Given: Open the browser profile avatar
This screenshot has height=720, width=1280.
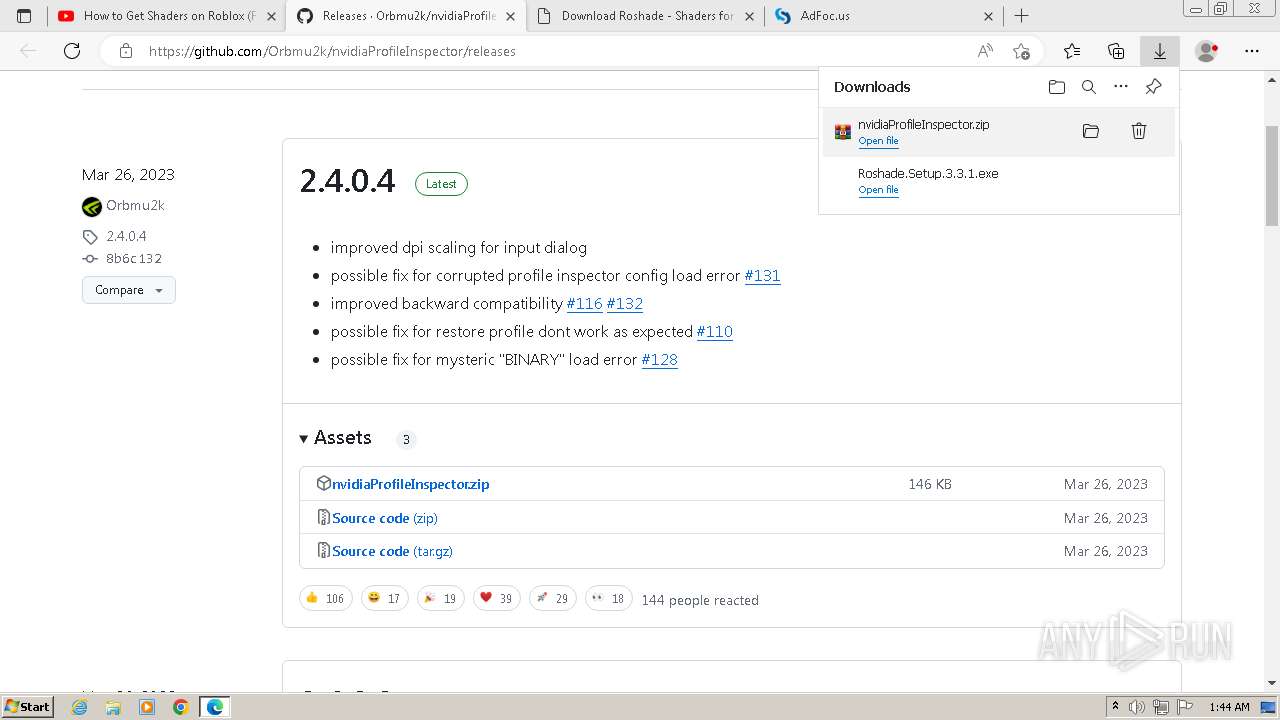Looking at the screenshot, I should pos(1207,51).
